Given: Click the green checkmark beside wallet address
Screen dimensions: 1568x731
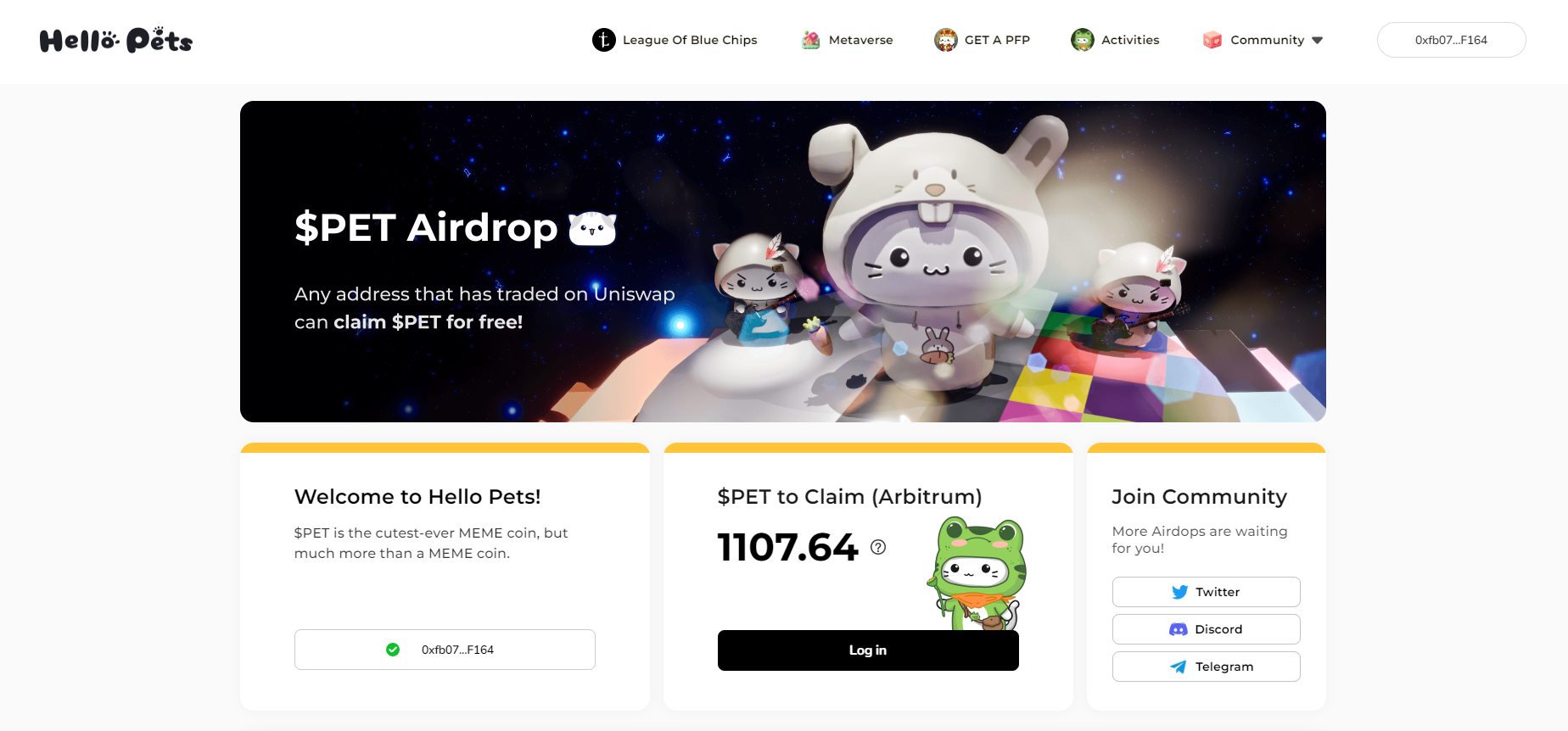Looking at the screenshot, I should pos(393,650).
